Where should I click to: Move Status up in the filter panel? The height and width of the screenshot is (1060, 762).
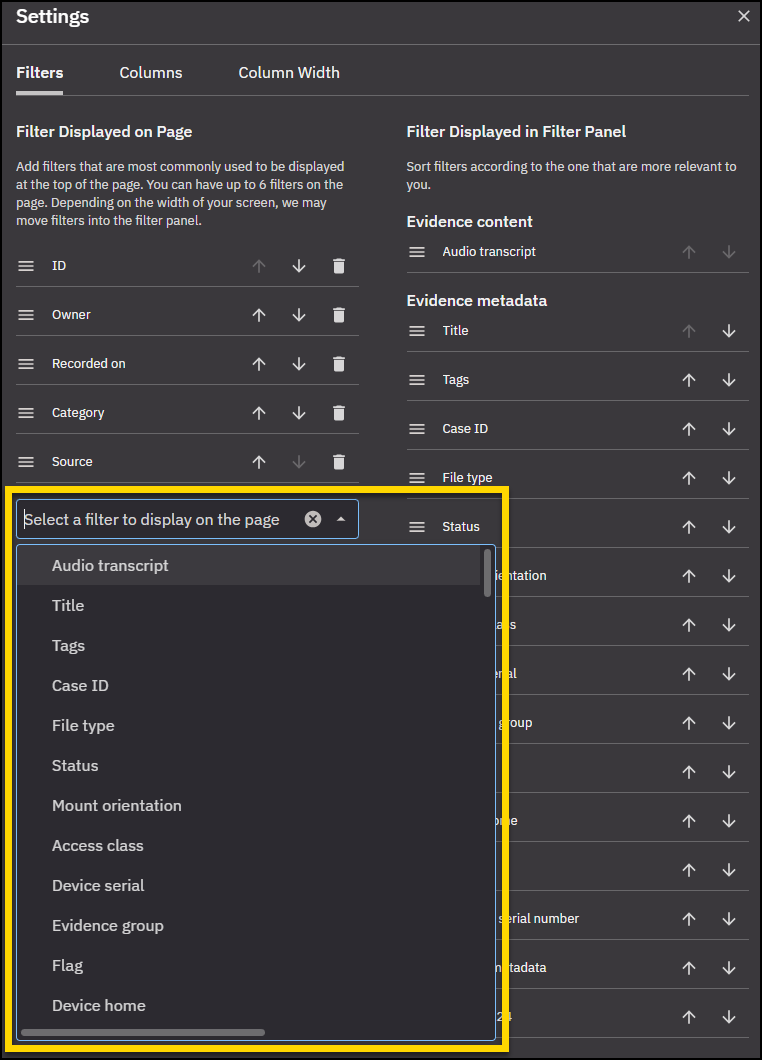pos(689,526)
